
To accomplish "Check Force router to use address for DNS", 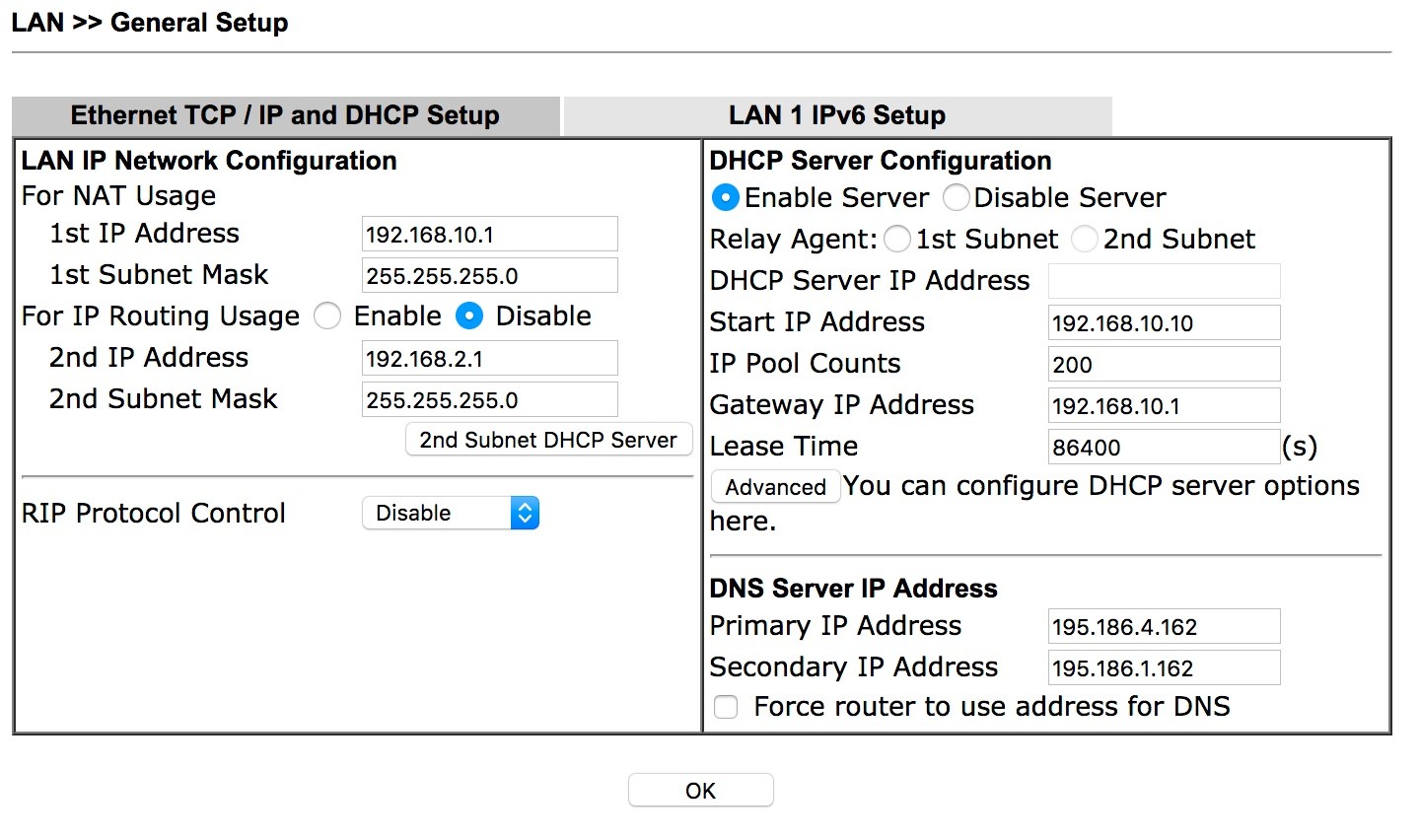I will click(x=726, y=707).
